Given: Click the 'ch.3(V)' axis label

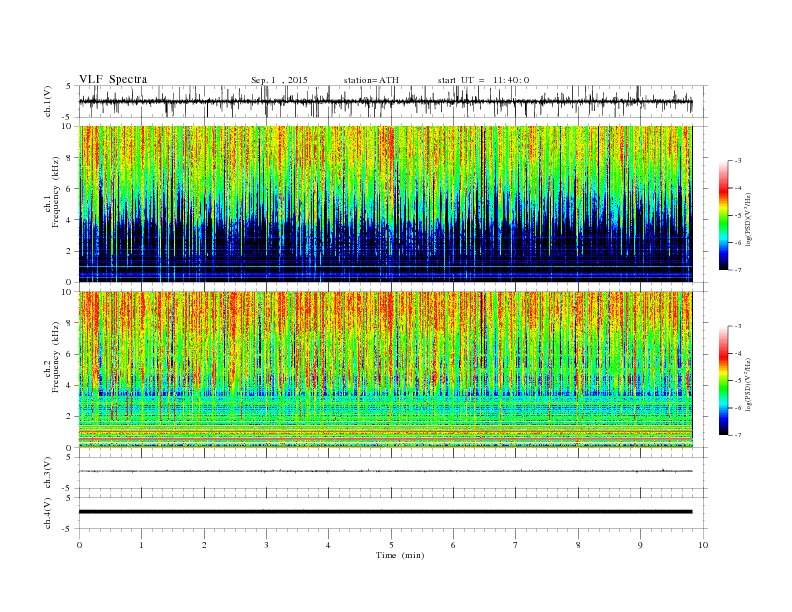Looking at the screenshot, I should point(48,473).
